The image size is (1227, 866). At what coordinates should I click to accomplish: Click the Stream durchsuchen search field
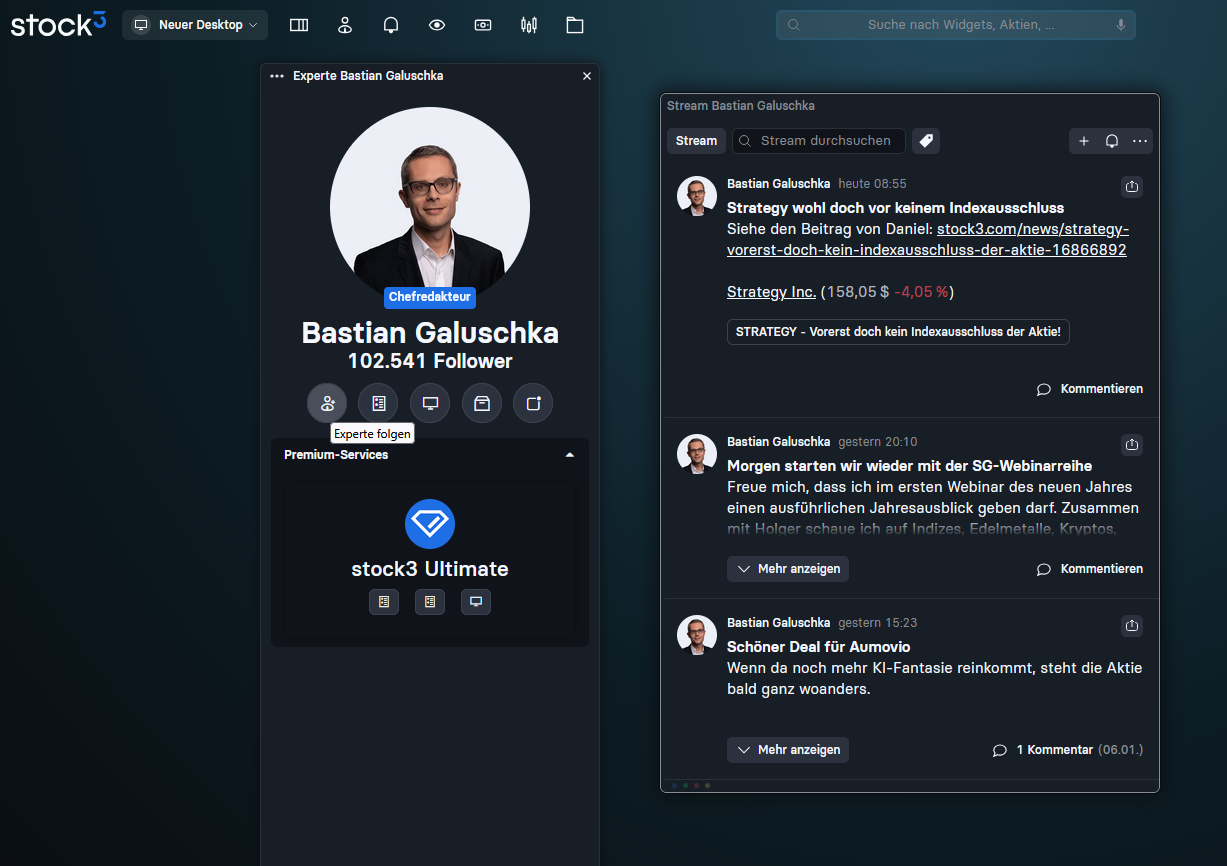819,141
